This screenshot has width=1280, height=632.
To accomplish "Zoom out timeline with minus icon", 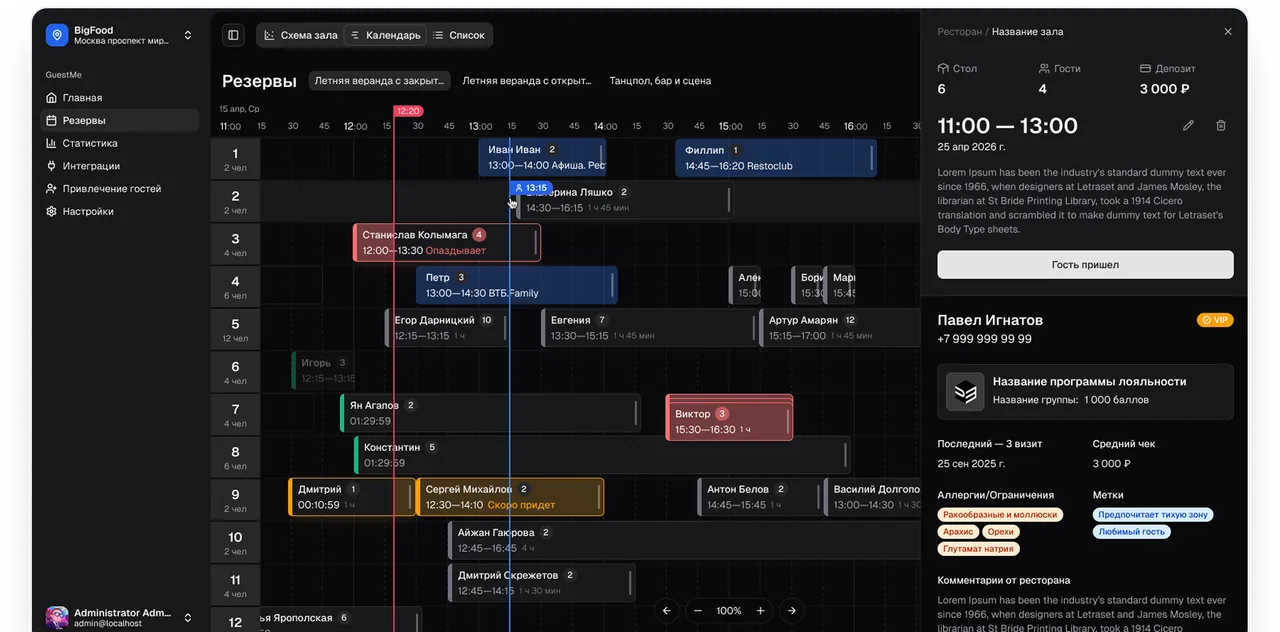I will 698,611.
